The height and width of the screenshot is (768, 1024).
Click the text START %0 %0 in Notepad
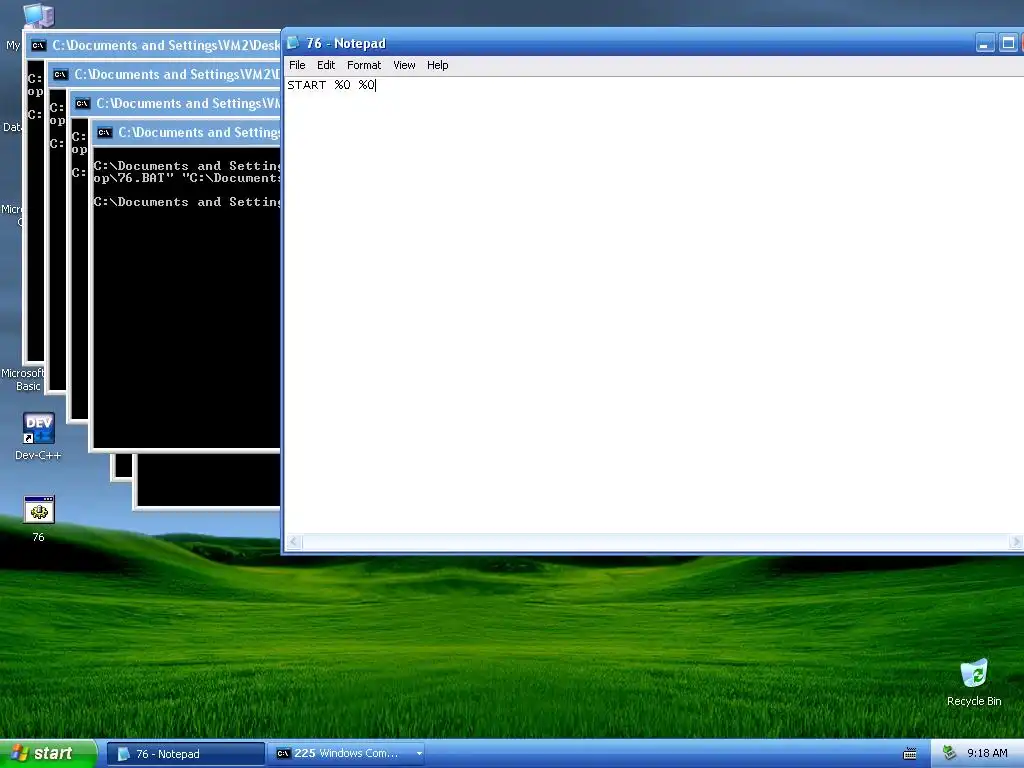tap(331, 85)
